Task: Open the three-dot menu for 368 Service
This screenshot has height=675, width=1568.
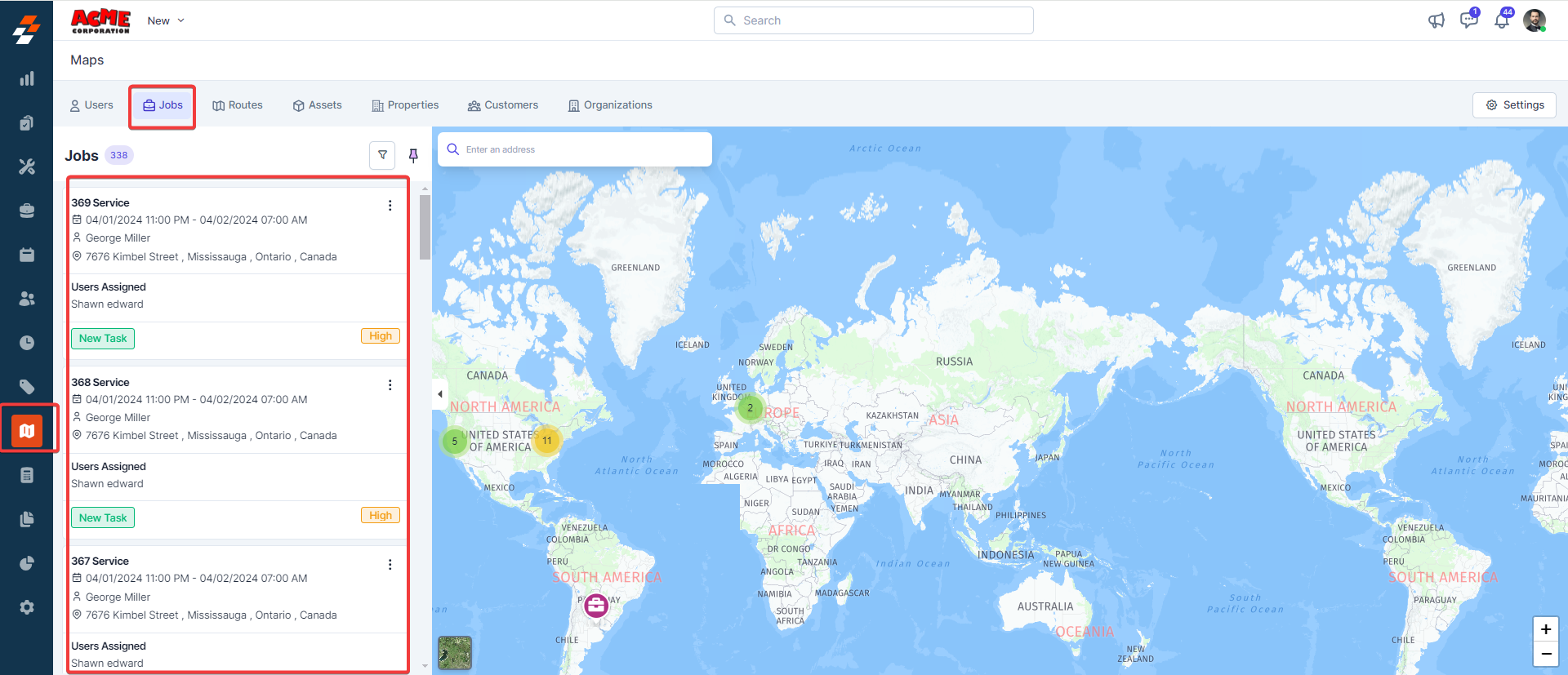Action: (x=390, y=385)
